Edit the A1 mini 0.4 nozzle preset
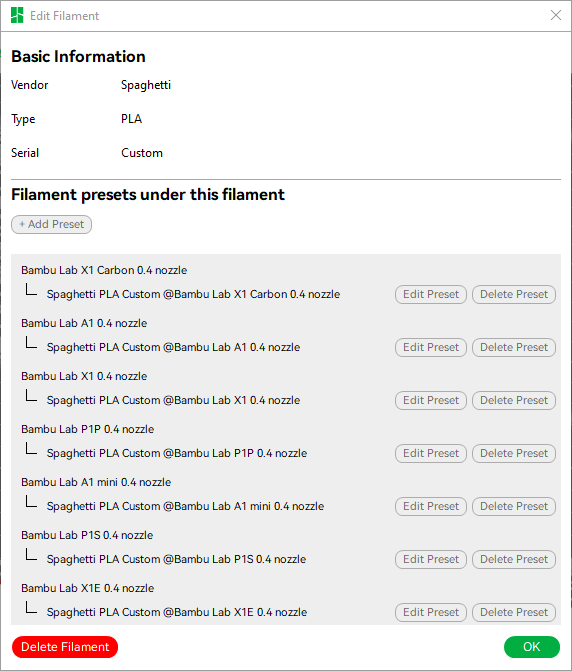Image resolution: width=572 pixels, height=671 pixels. pyautogui.click(x=431, y=507)
